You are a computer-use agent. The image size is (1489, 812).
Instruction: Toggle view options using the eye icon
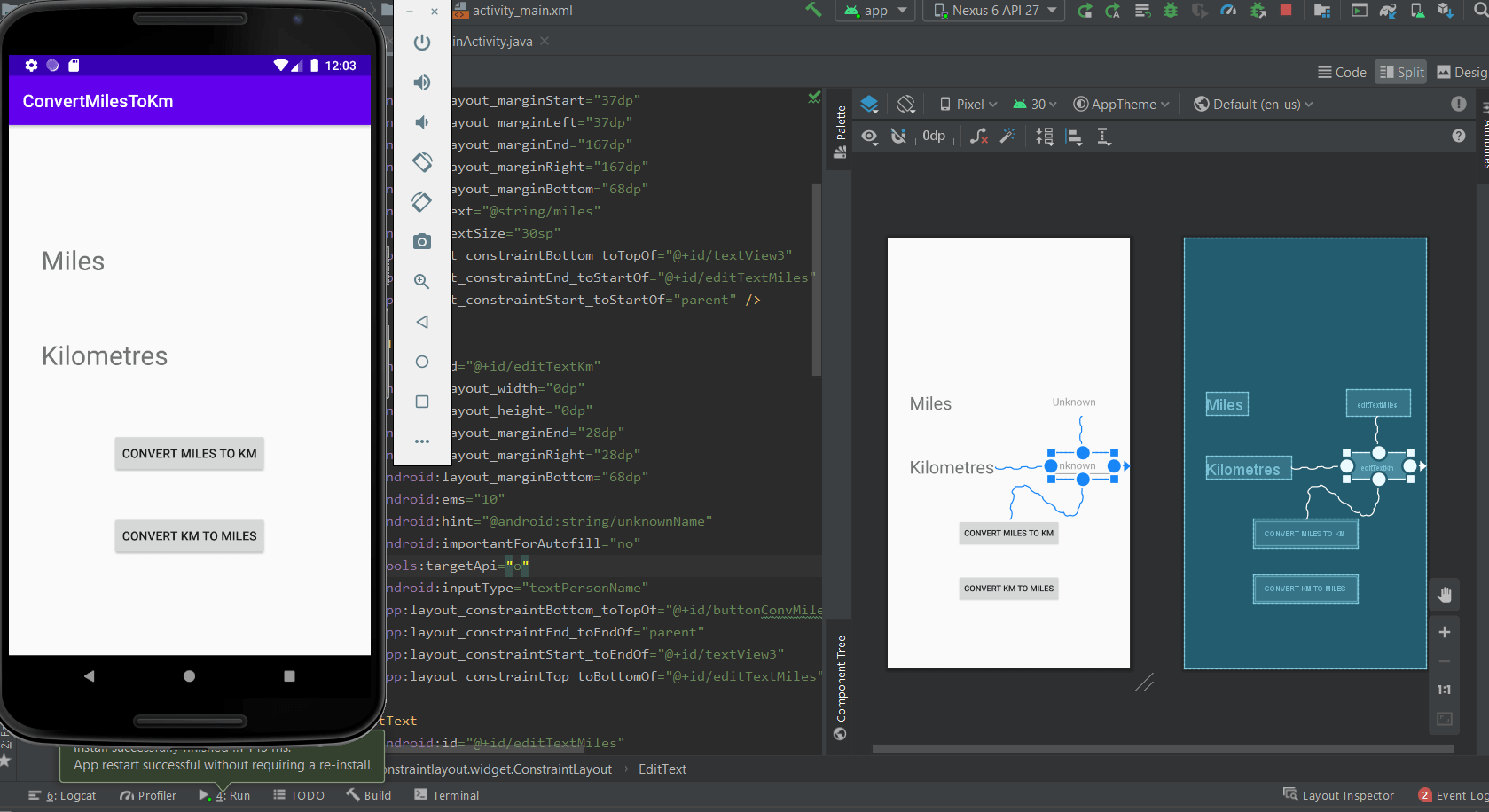pos(869,137)
